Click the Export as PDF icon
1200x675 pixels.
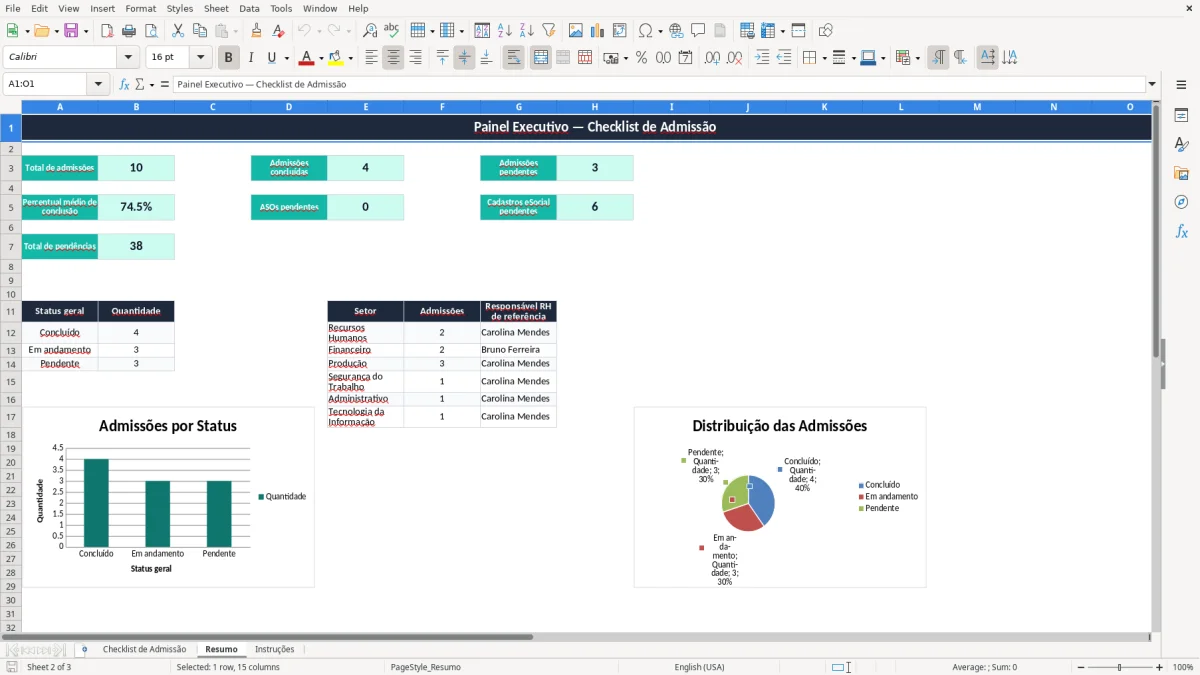click(107, 31)
